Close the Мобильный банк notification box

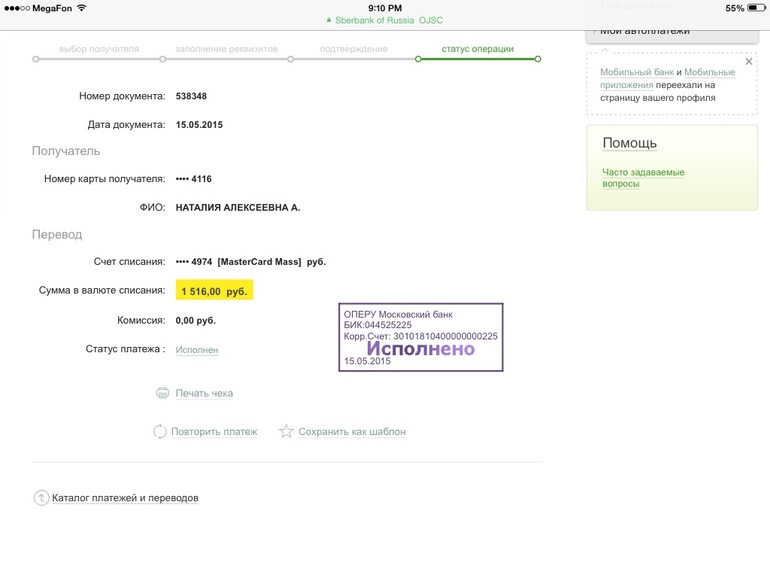(748, 61)
